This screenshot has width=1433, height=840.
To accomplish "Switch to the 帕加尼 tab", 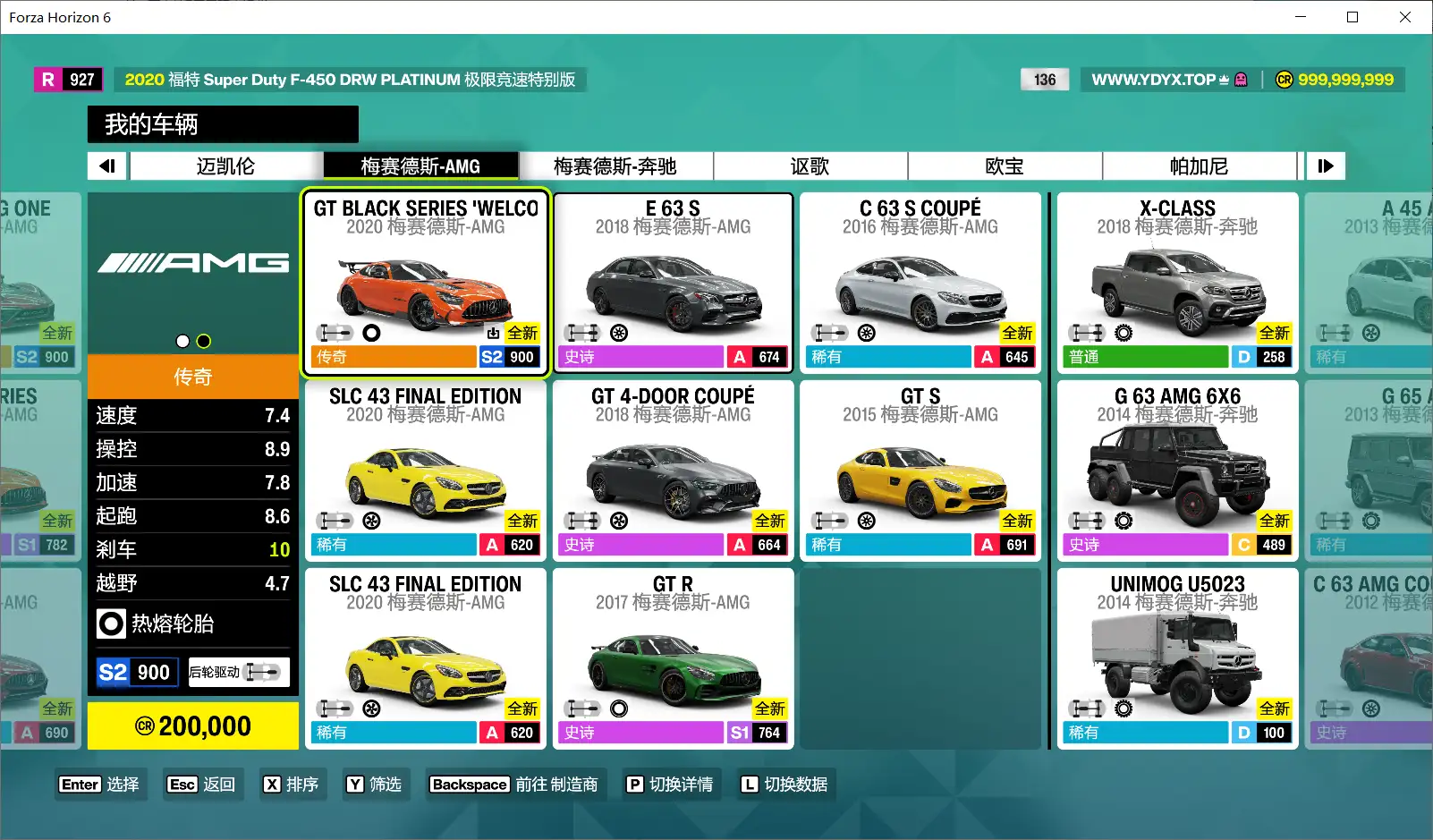I will [x=1200, y=166].
